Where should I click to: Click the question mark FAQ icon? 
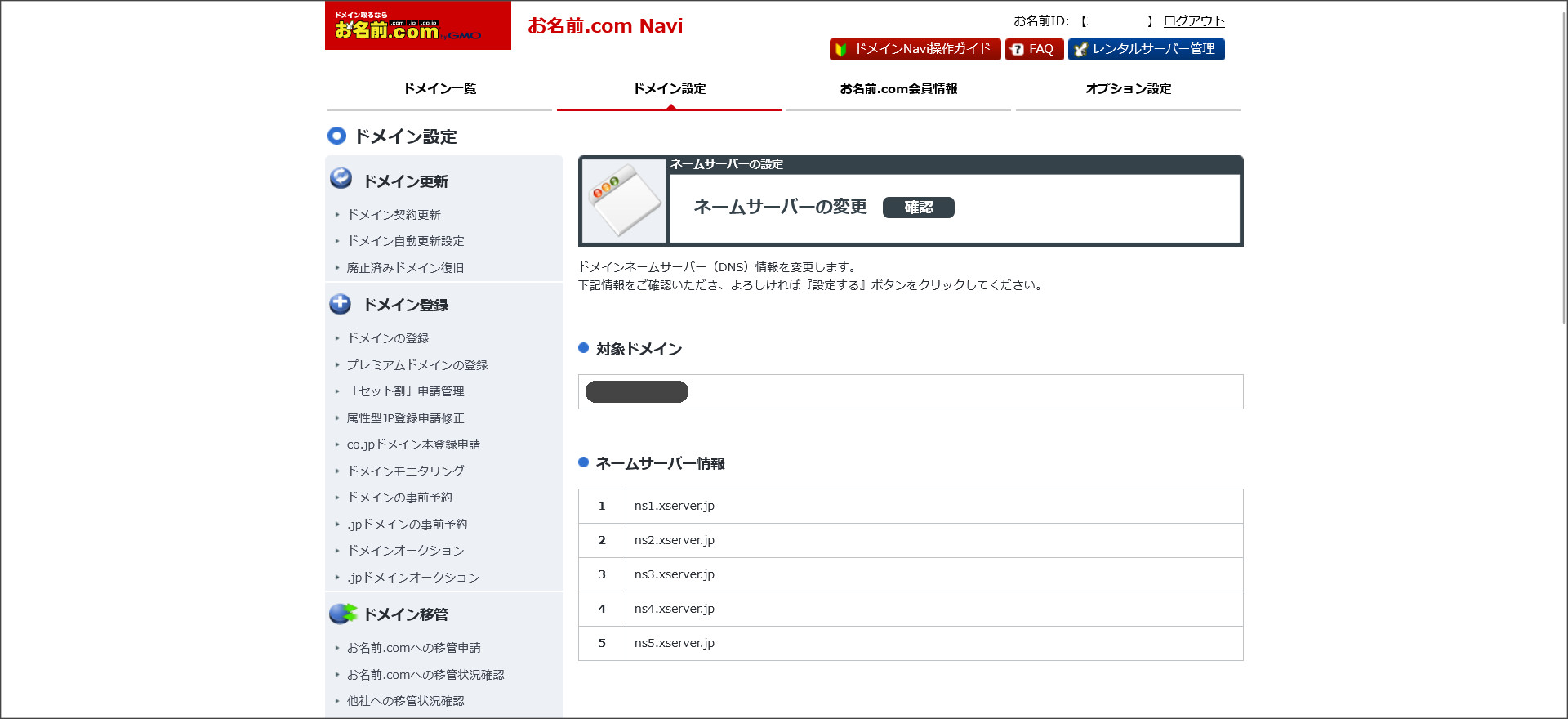pos(1017,50)
